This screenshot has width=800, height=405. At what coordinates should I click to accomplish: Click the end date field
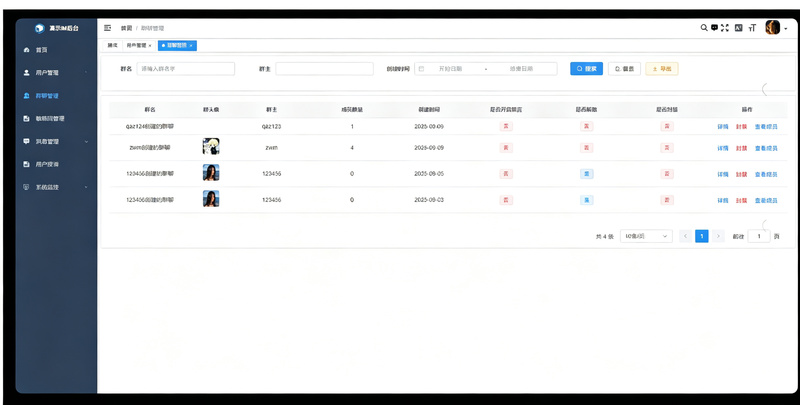point(521,69)
